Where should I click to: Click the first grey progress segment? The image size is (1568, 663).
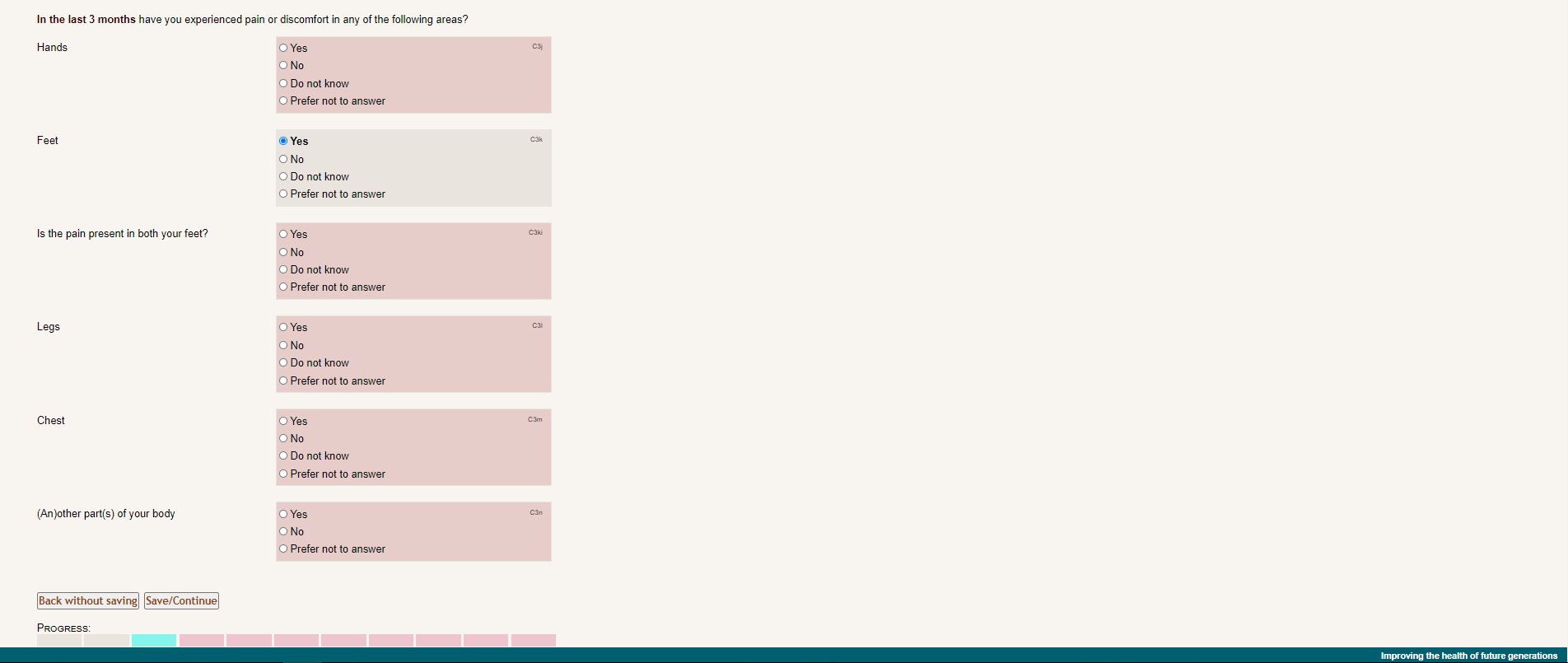pyautogui.click(x=59, y=640)
